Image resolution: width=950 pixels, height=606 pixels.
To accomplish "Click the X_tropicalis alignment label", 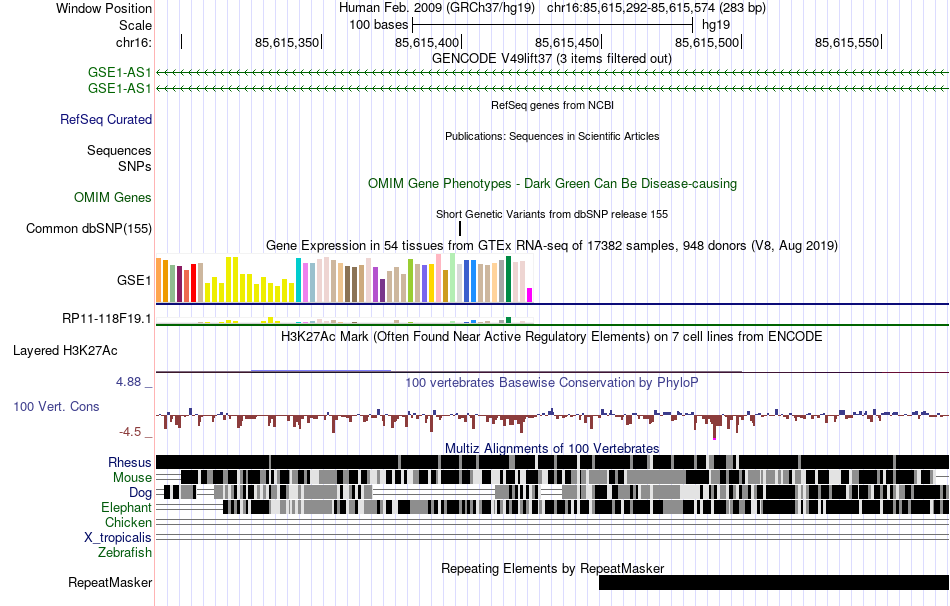I will [118, 538].
